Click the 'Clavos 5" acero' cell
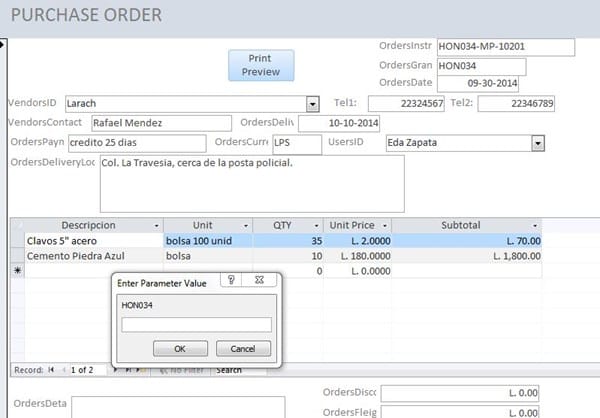Screen dimensions: 600x418 pos(94,241)
